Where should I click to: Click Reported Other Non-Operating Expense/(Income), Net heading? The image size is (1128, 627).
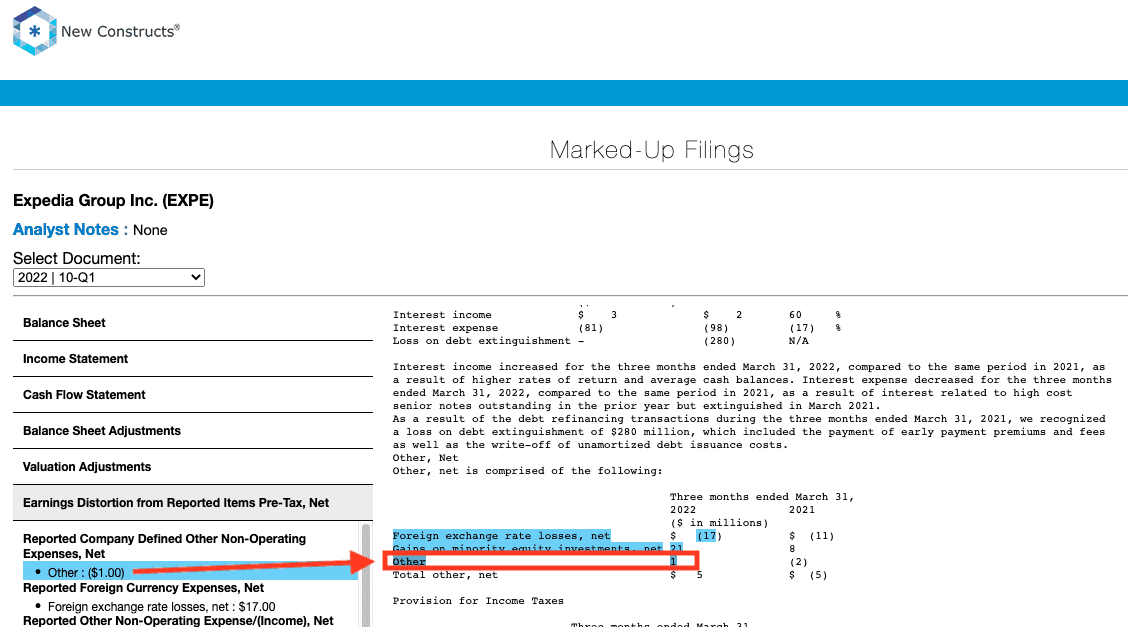[x=178, y=621]
